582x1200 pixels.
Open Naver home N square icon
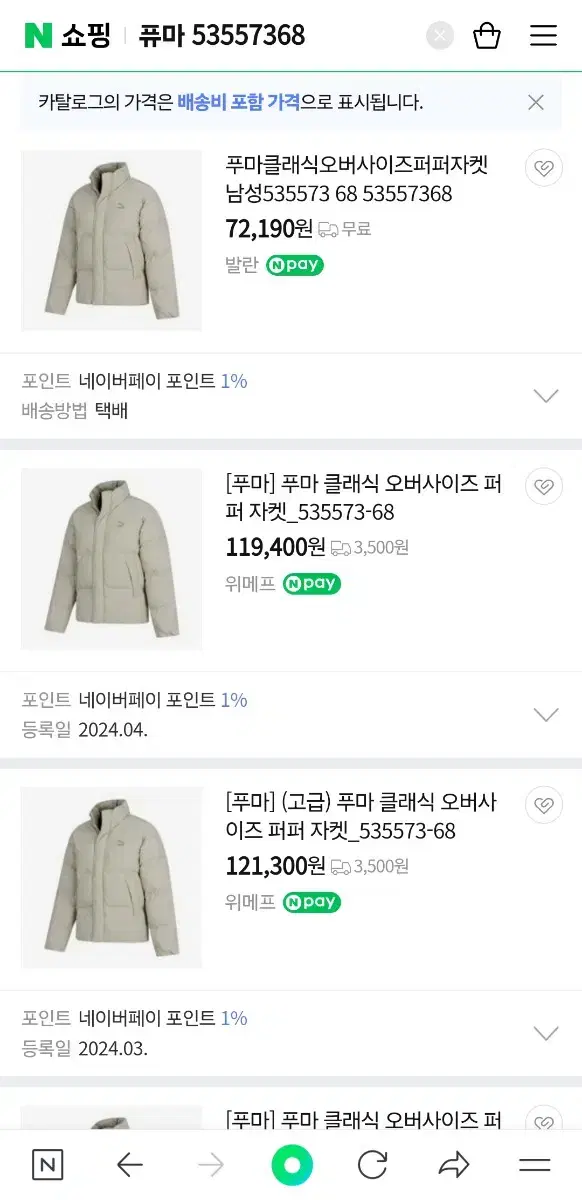click(47, 1164)
